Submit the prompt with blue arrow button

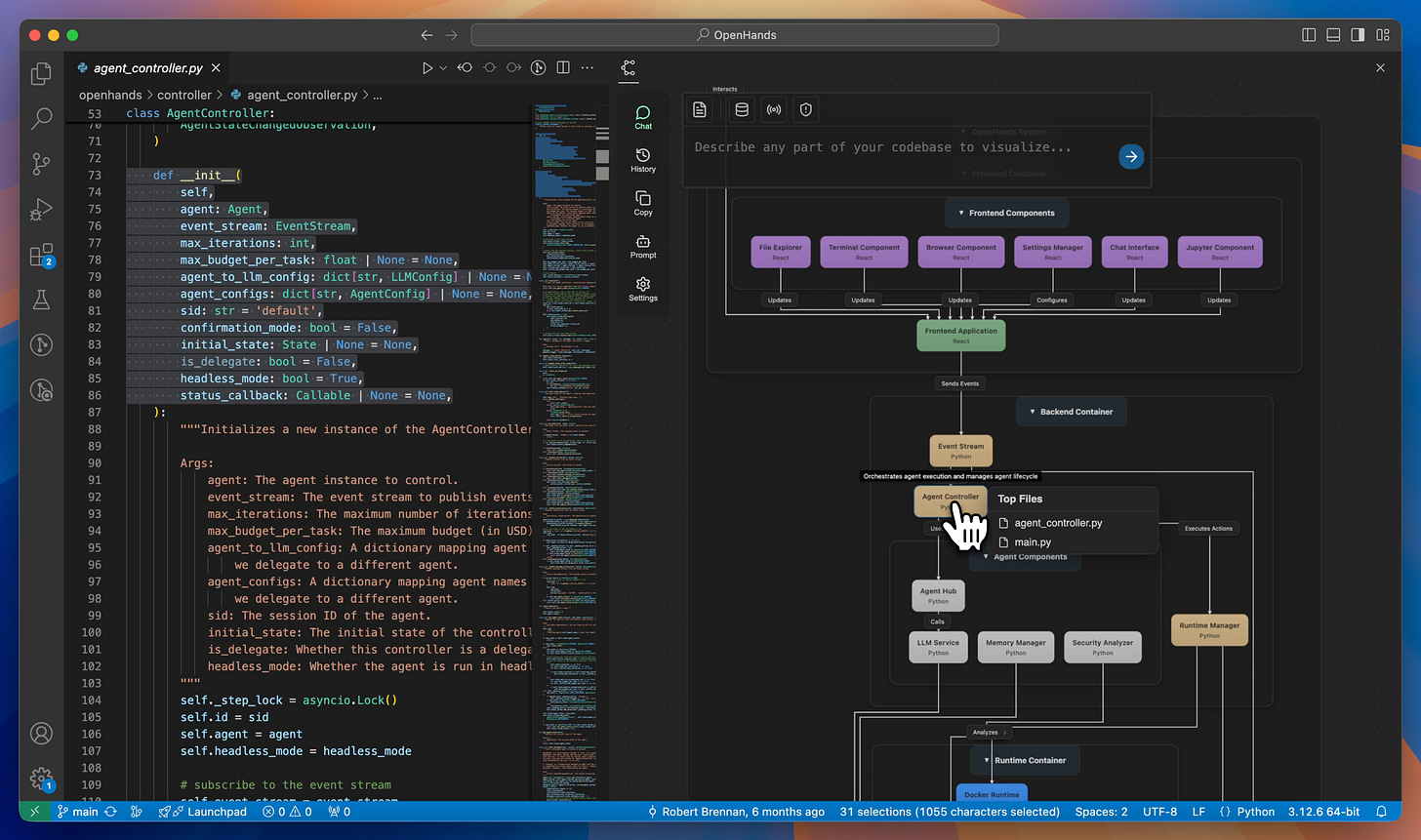coord(1130,156)
